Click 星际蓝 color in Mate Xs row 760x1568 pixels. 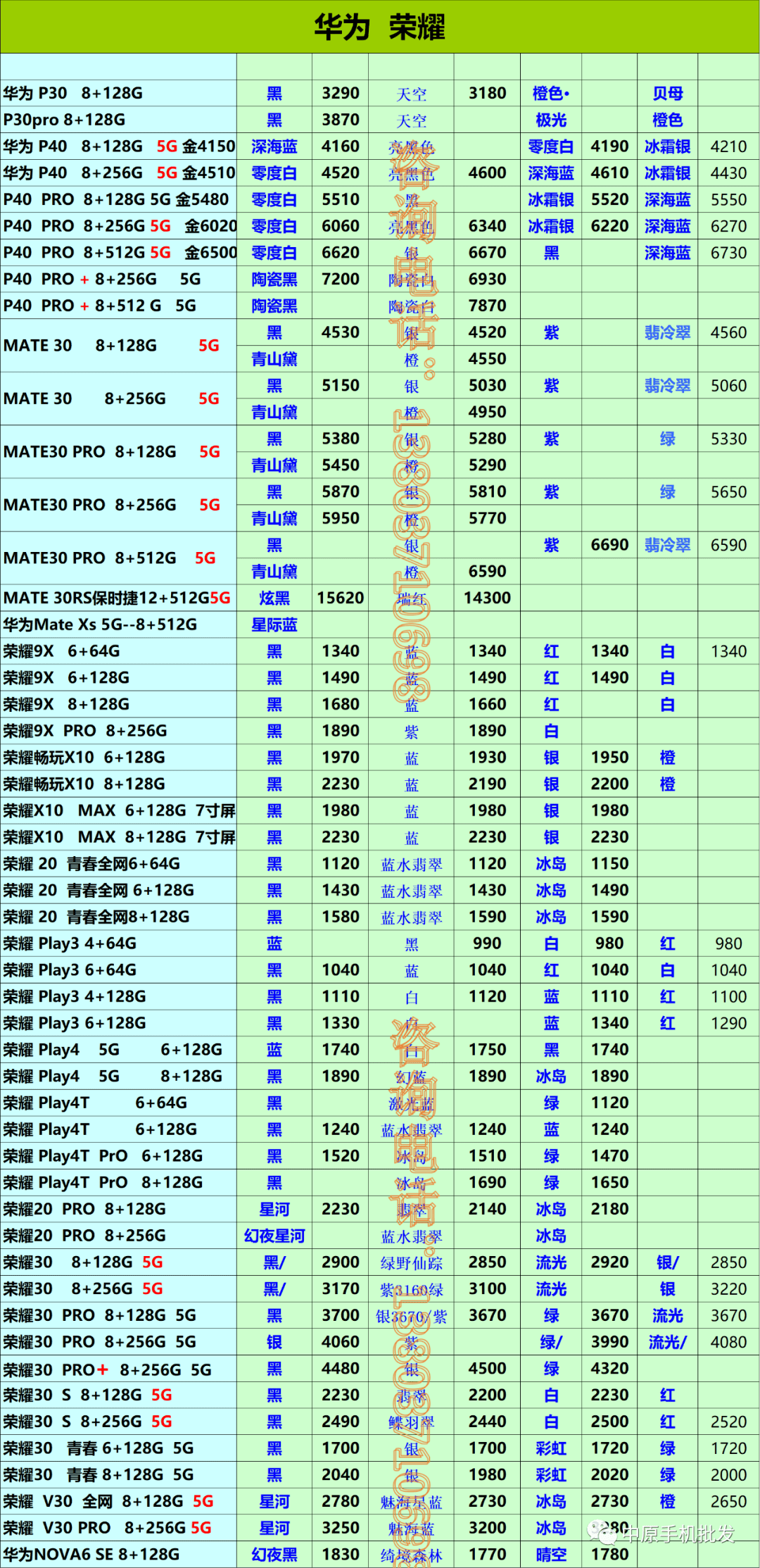tap(274, 625)
